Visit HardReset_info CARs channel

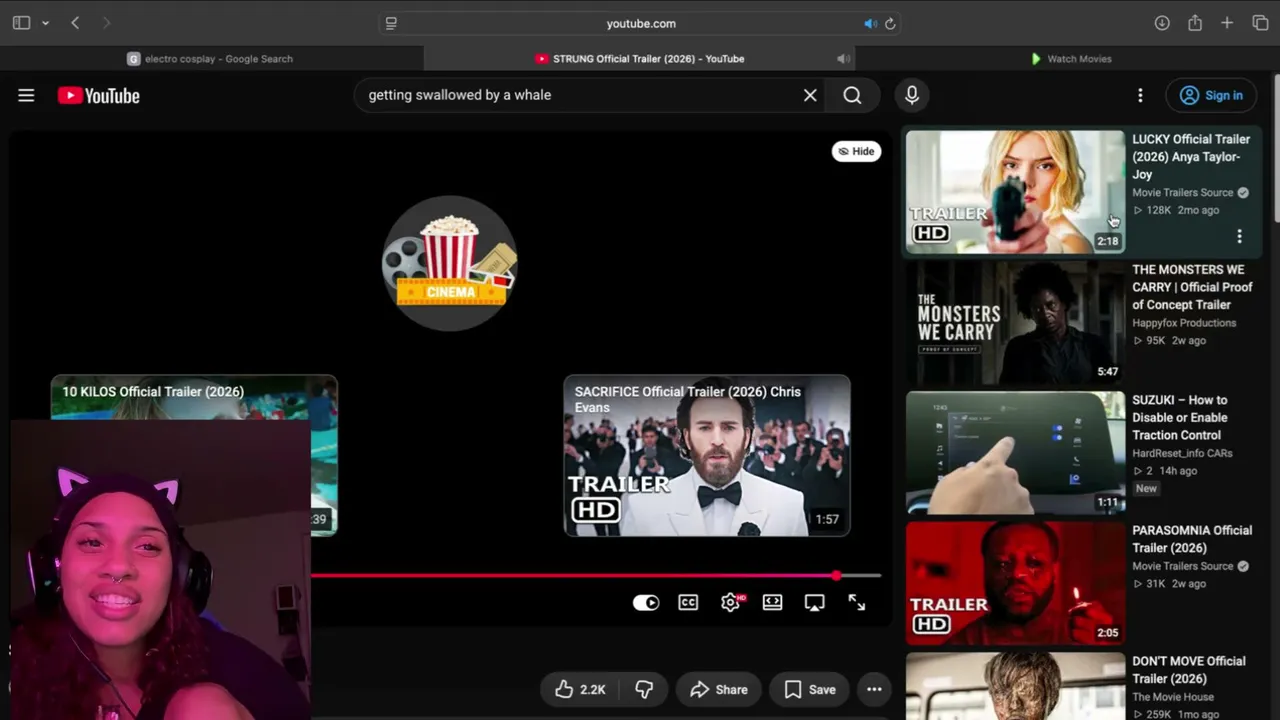point(1182,453)
